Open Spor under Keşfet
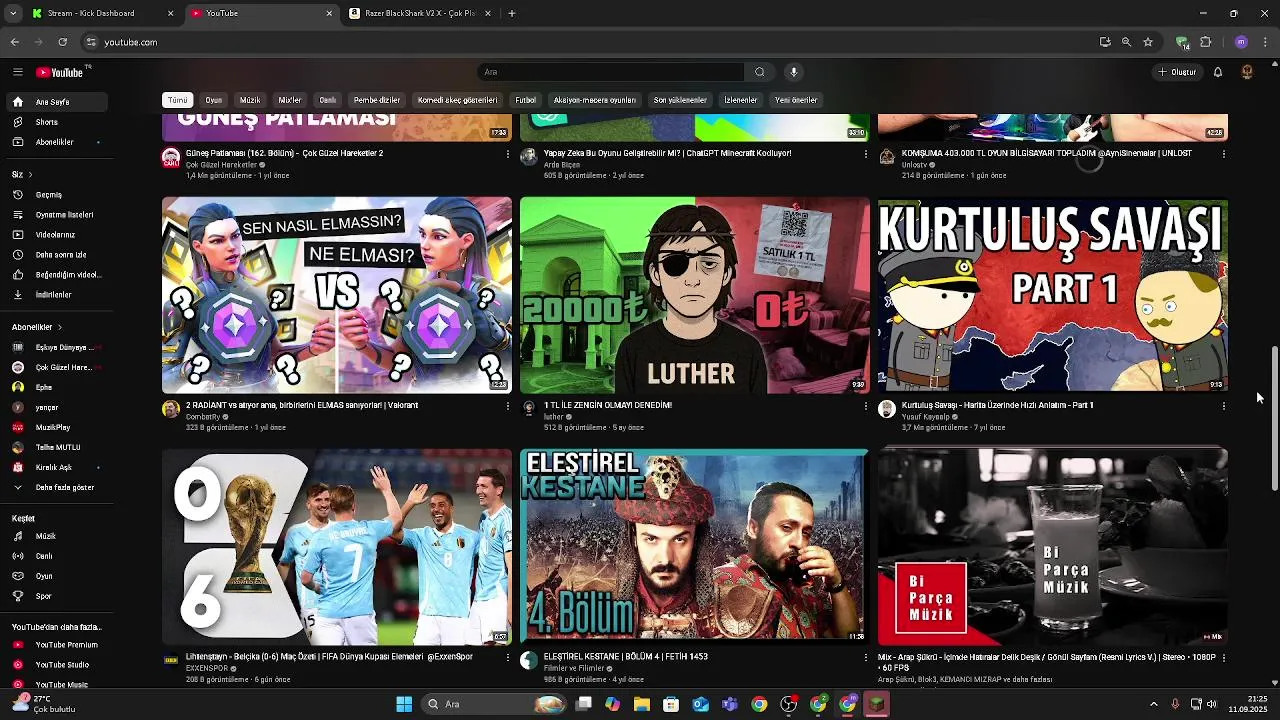The height and width of the screenshot is (720, 1280). [58, 596]
